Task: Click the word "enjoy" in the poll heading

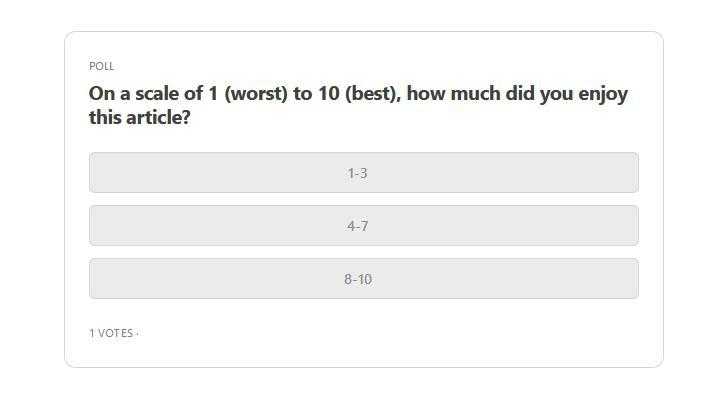Action: 603,94
